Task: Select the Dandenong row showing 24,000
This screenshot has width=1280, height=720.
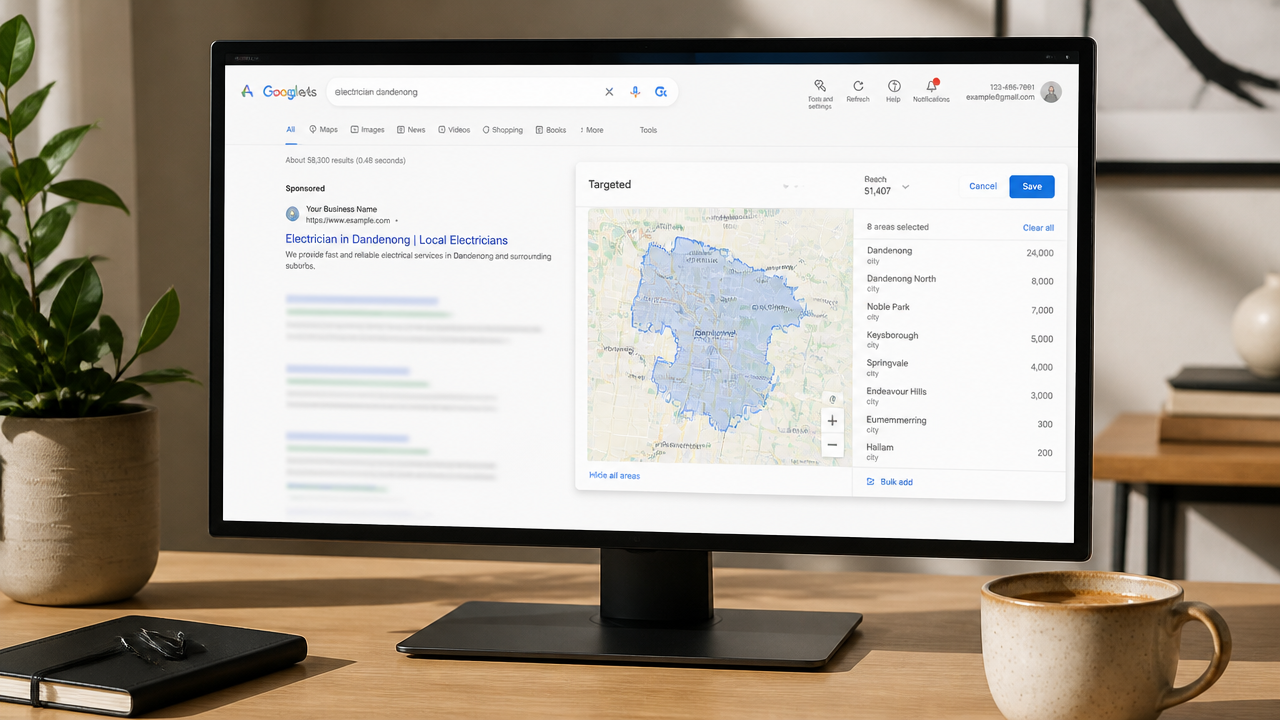Action: pos(960,255)
